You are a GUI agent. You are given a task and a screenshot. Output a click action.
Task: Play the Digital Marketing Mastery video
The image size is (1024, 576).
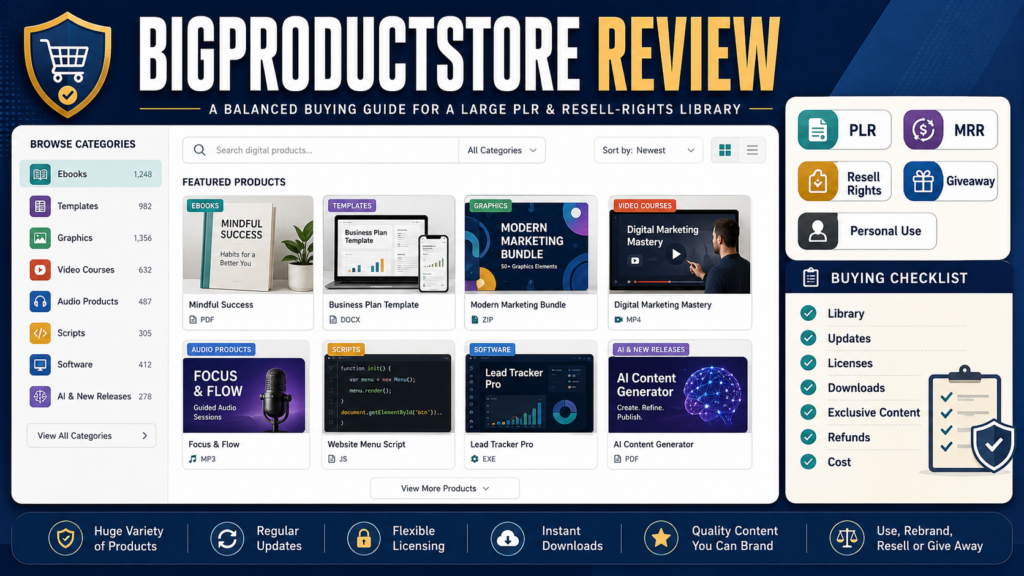click(x=676, y=255)
